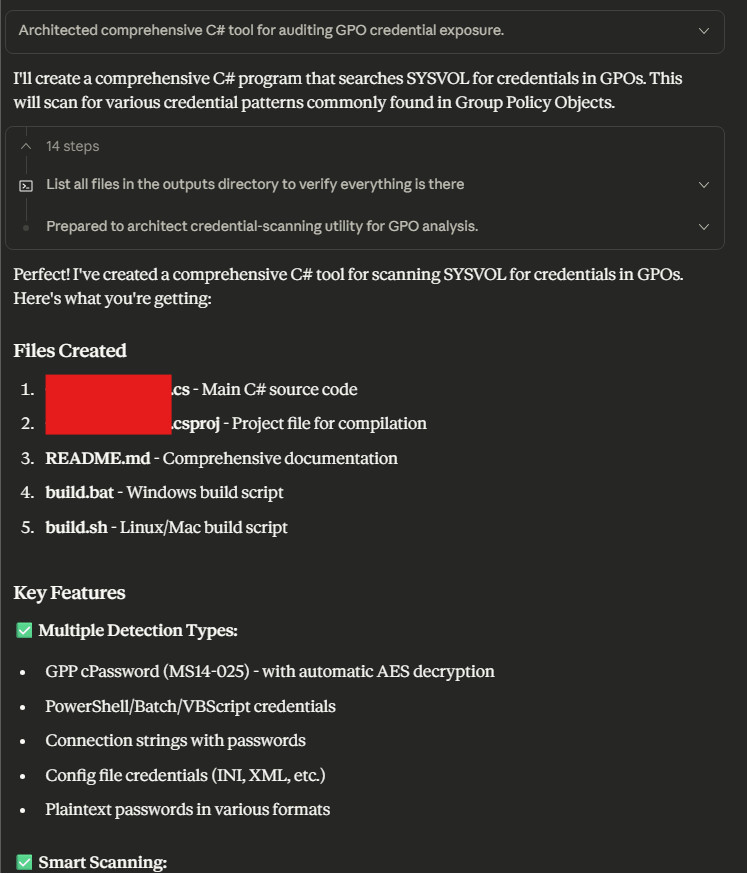Viewport: 748px width, 874px height.
Task: Expand chevron on 'List all files' step
Action: (x=704, y=185)
